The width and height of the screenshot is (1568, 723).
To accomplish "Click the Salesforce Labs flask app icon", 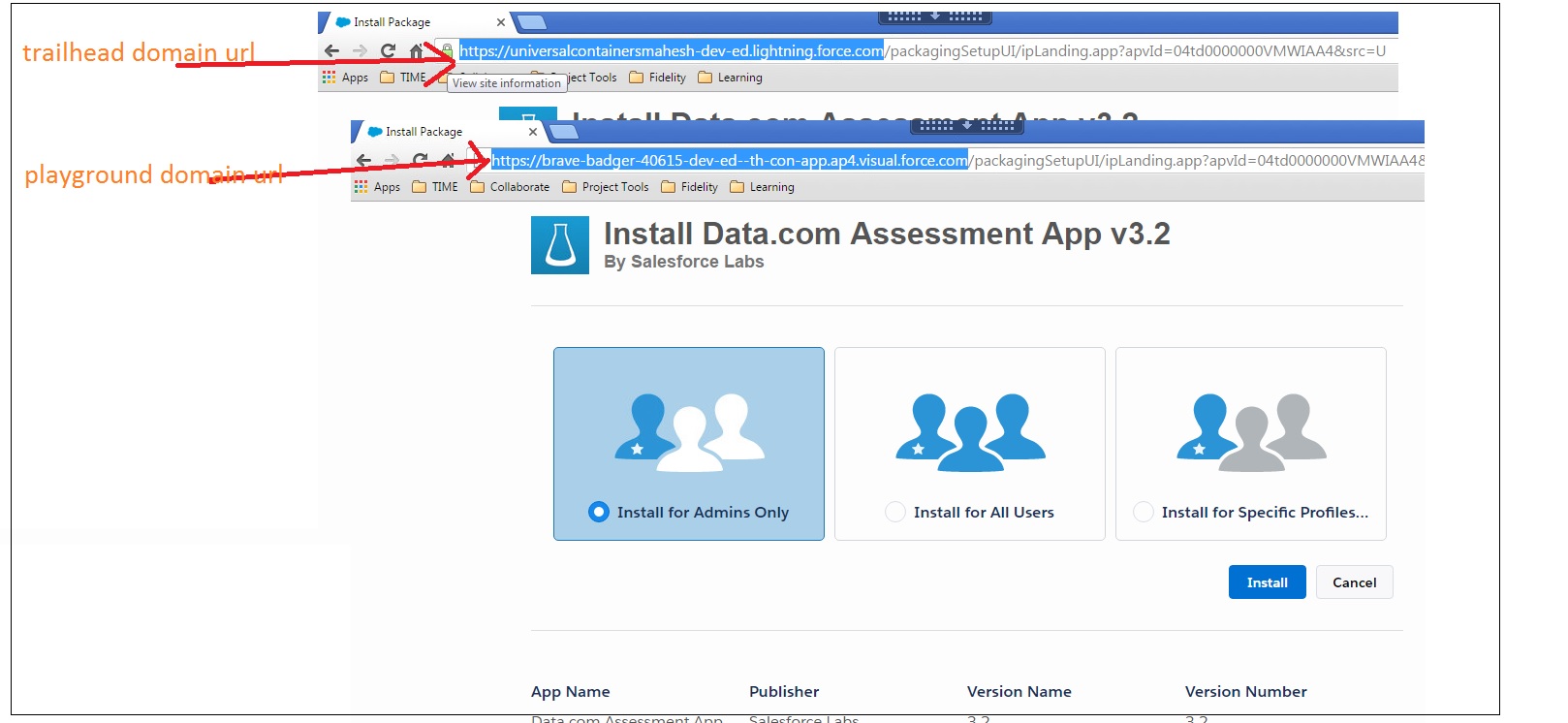I will click(559, 245).
